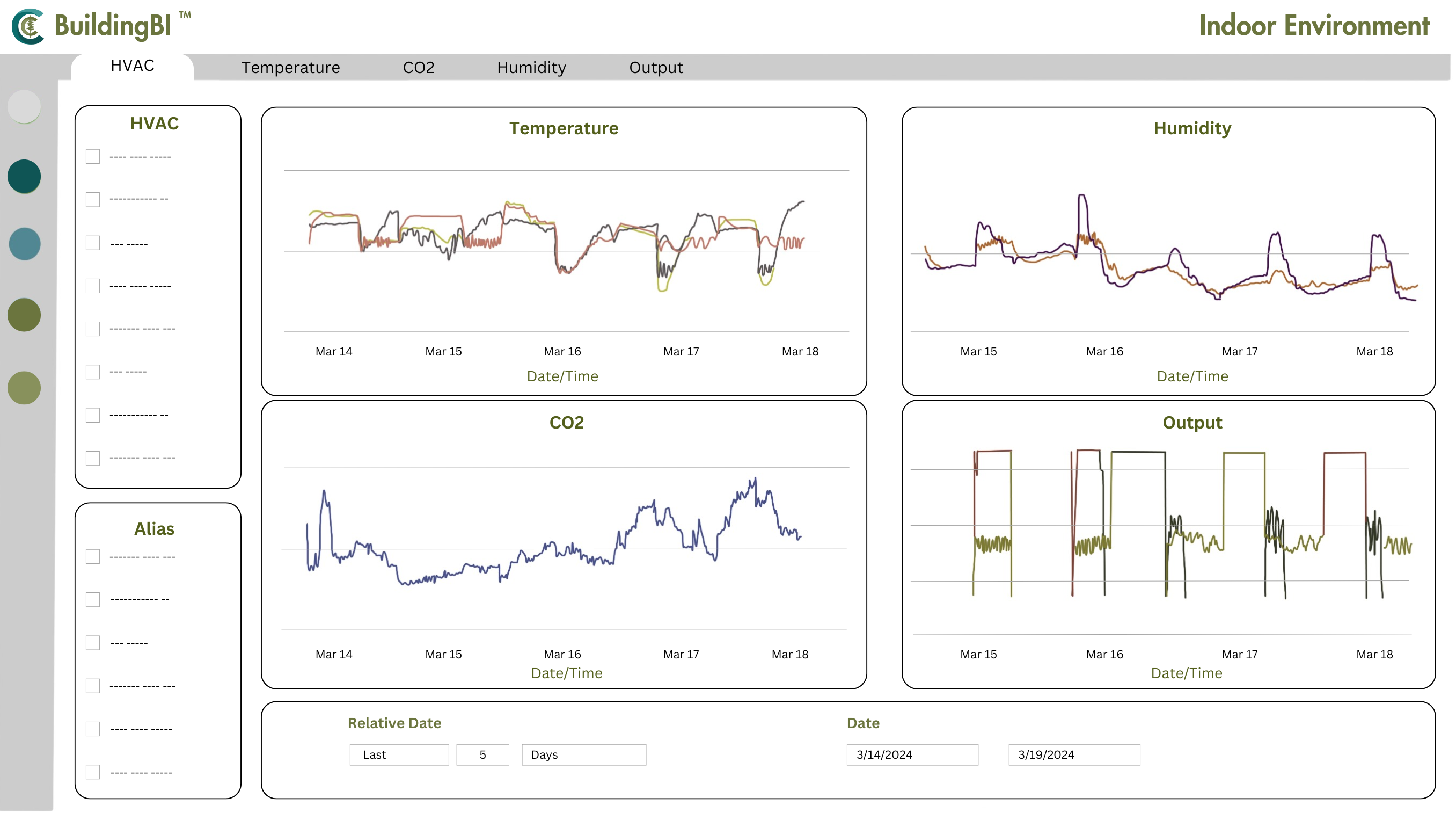The height and width of the screenshot is (813, 1456).
Task: Click the dark olive sidebar circle
Action: [x=24, y=314]
